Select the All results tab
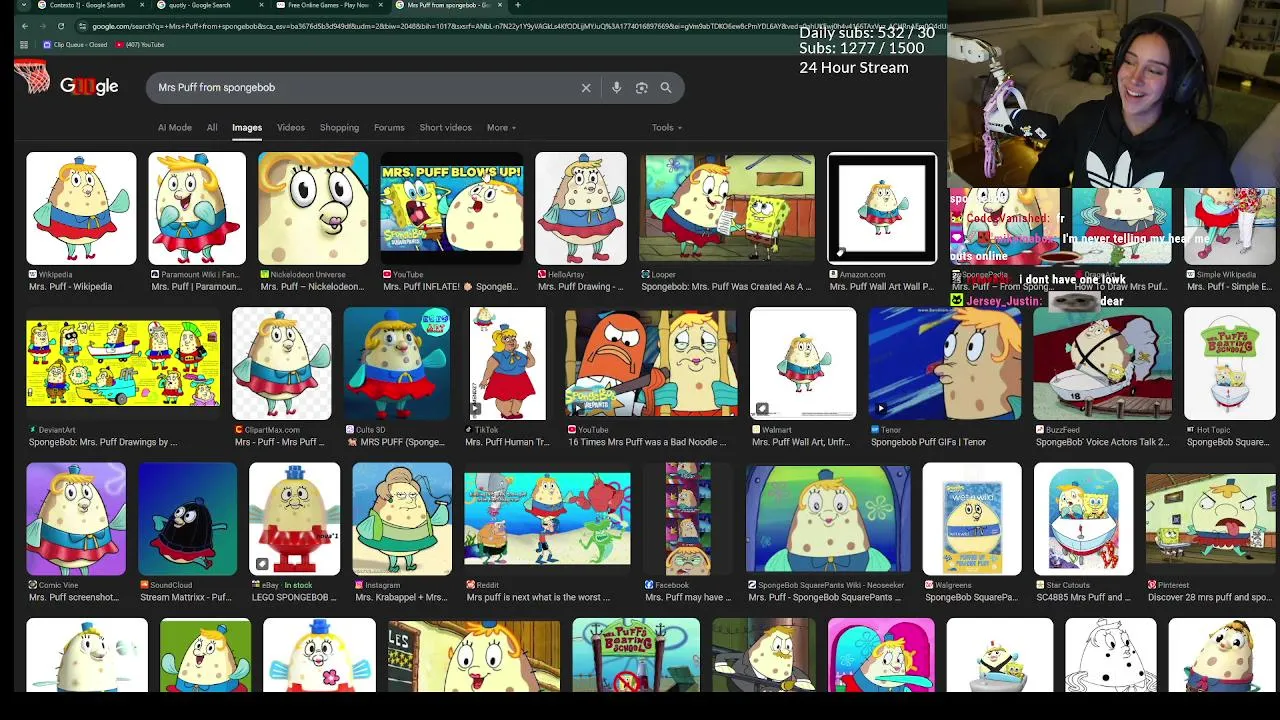Image resolution: width=1280 pixels, height=720 pixels. click(212, 128)
